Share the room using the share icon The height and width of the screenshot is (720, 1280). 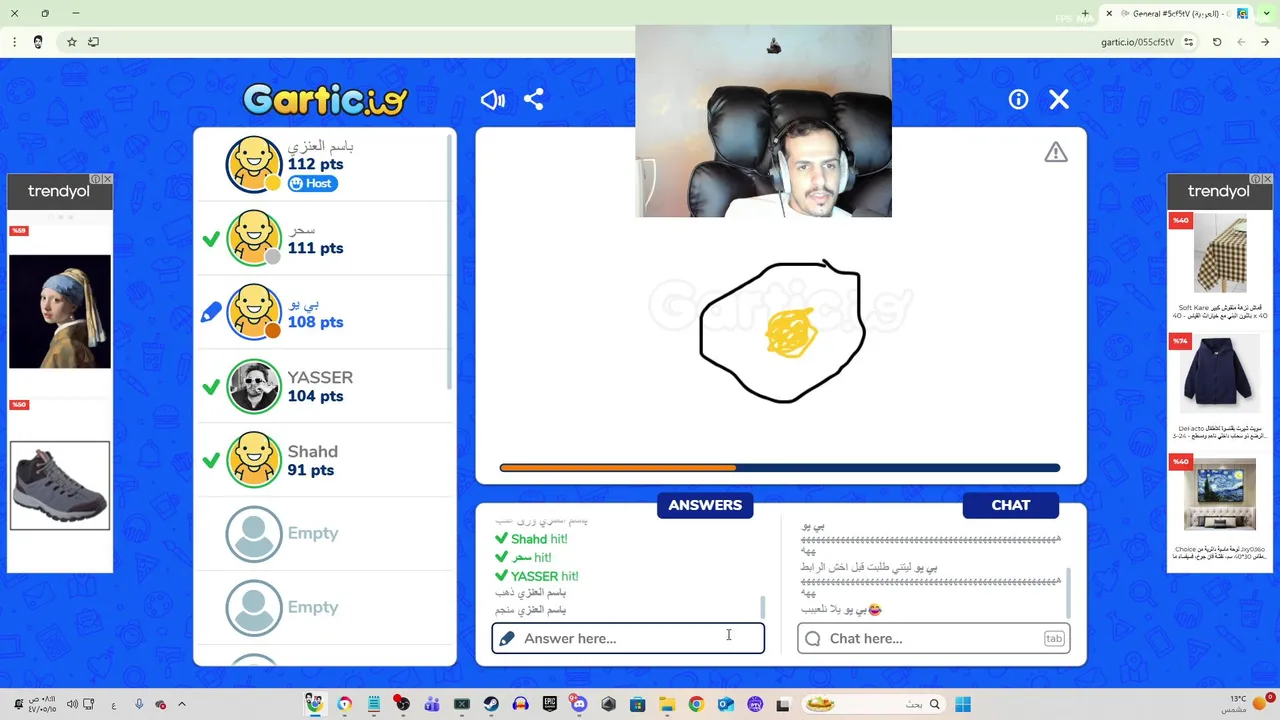pos(534,100)
